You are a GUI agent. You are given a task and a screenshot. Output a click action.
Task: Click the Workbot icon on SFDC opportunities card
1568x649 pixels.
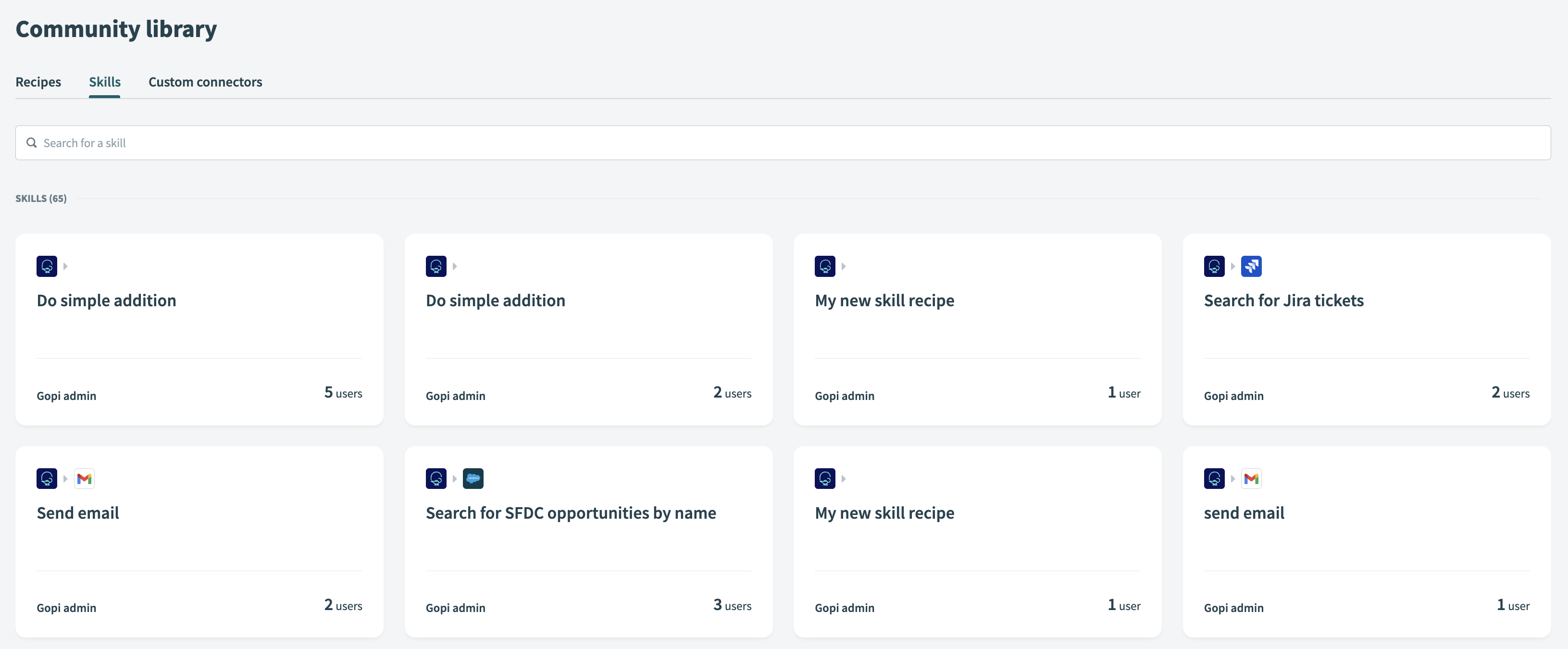tap(436, 478)
